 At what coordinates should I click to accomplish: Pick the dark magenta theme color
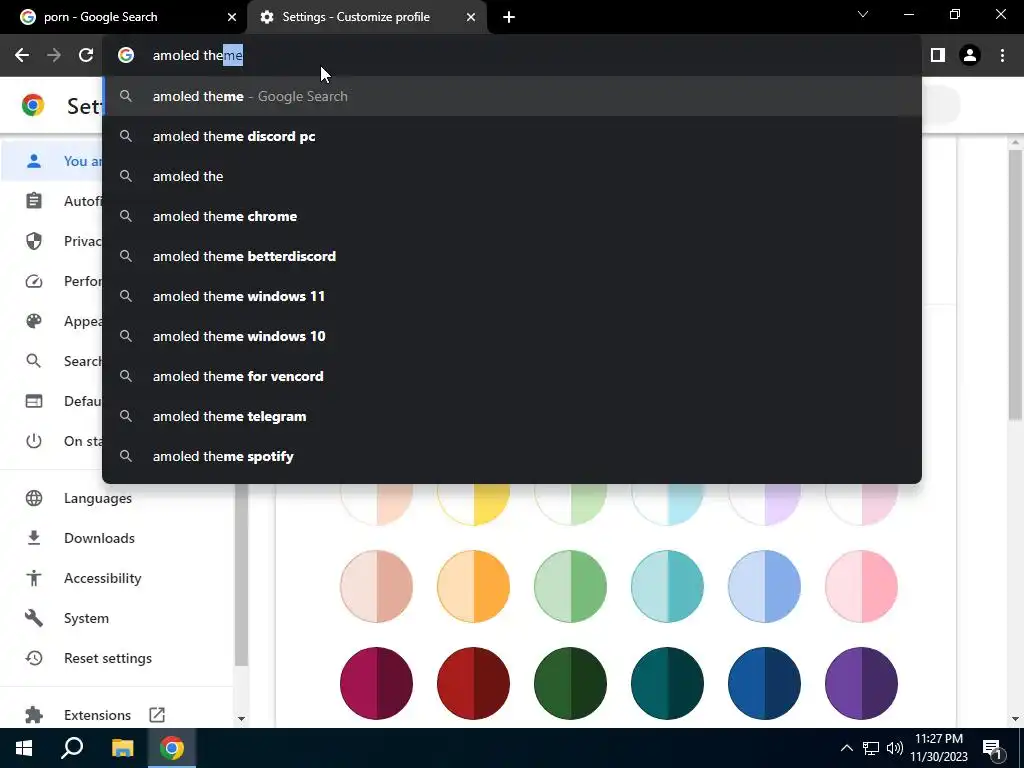click(x=376, y=683)
